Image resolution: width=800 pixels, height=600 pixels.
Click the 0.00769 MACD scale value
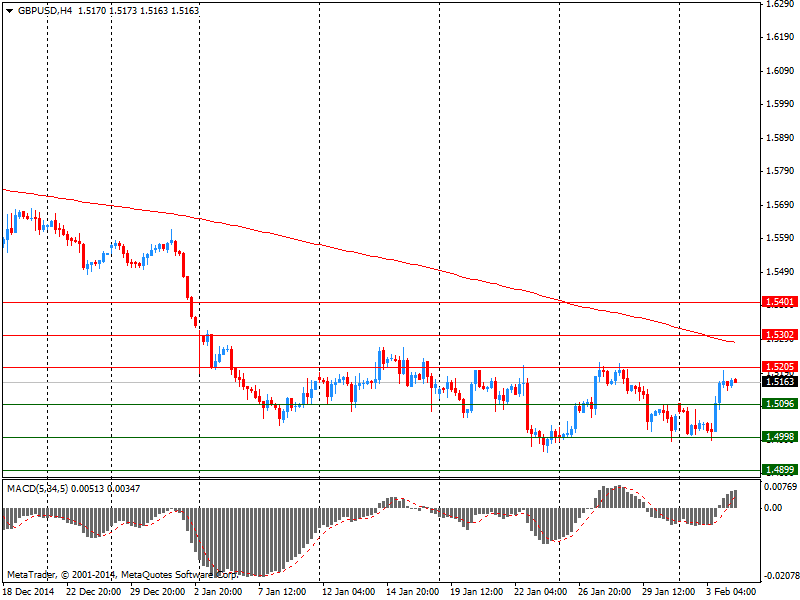point(780,487)
